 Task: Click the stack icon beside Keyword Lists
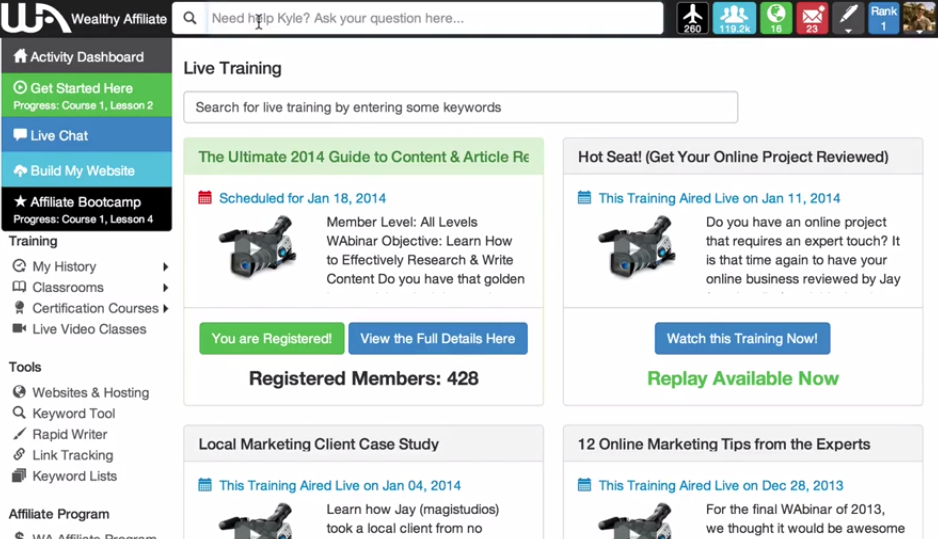pyautogui.click(x=19, y=476)
